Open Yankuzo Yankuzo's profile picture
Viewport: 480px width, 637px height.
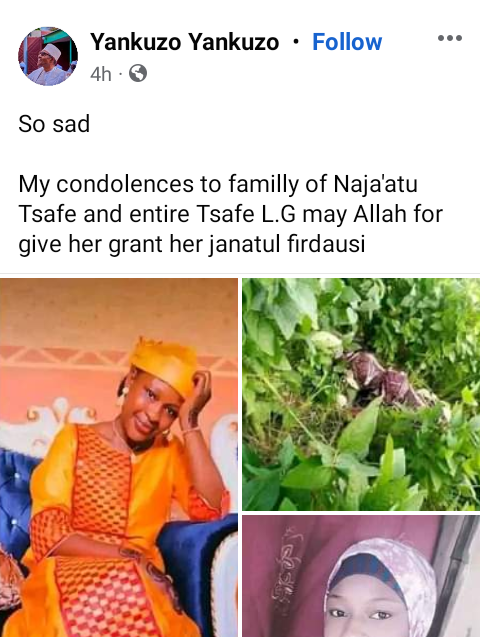click(x=48, y=56)
